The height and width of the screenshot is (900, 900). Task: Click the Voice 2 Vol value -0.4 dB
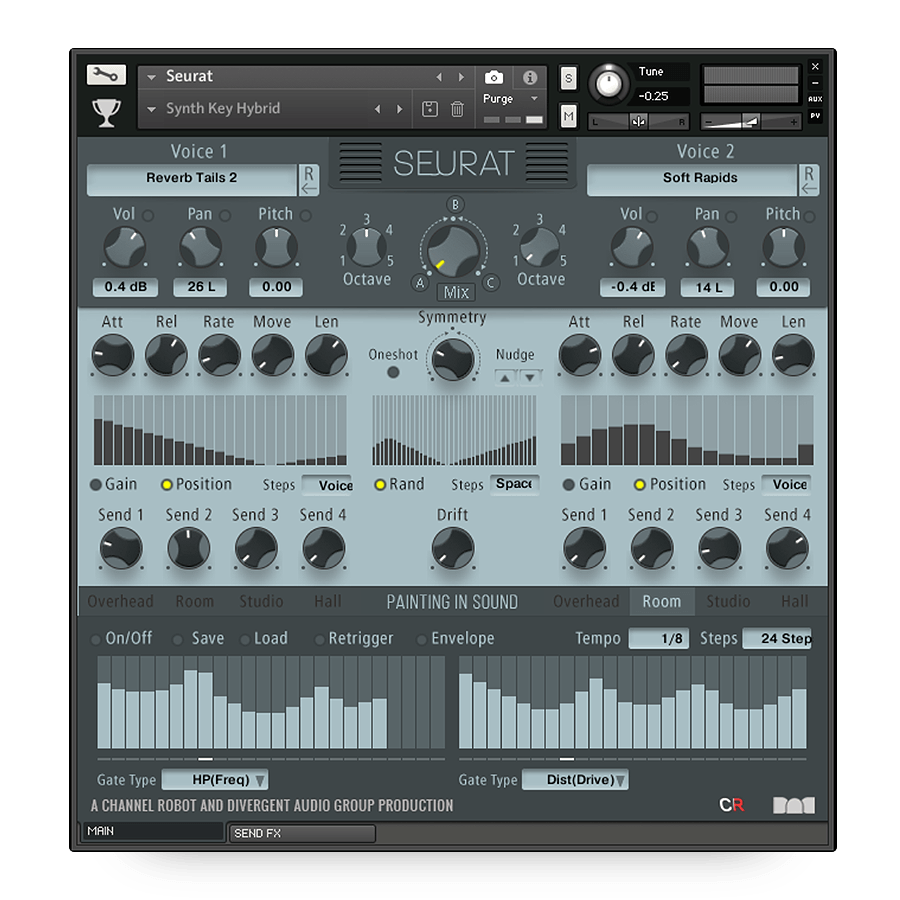point(633,287)
